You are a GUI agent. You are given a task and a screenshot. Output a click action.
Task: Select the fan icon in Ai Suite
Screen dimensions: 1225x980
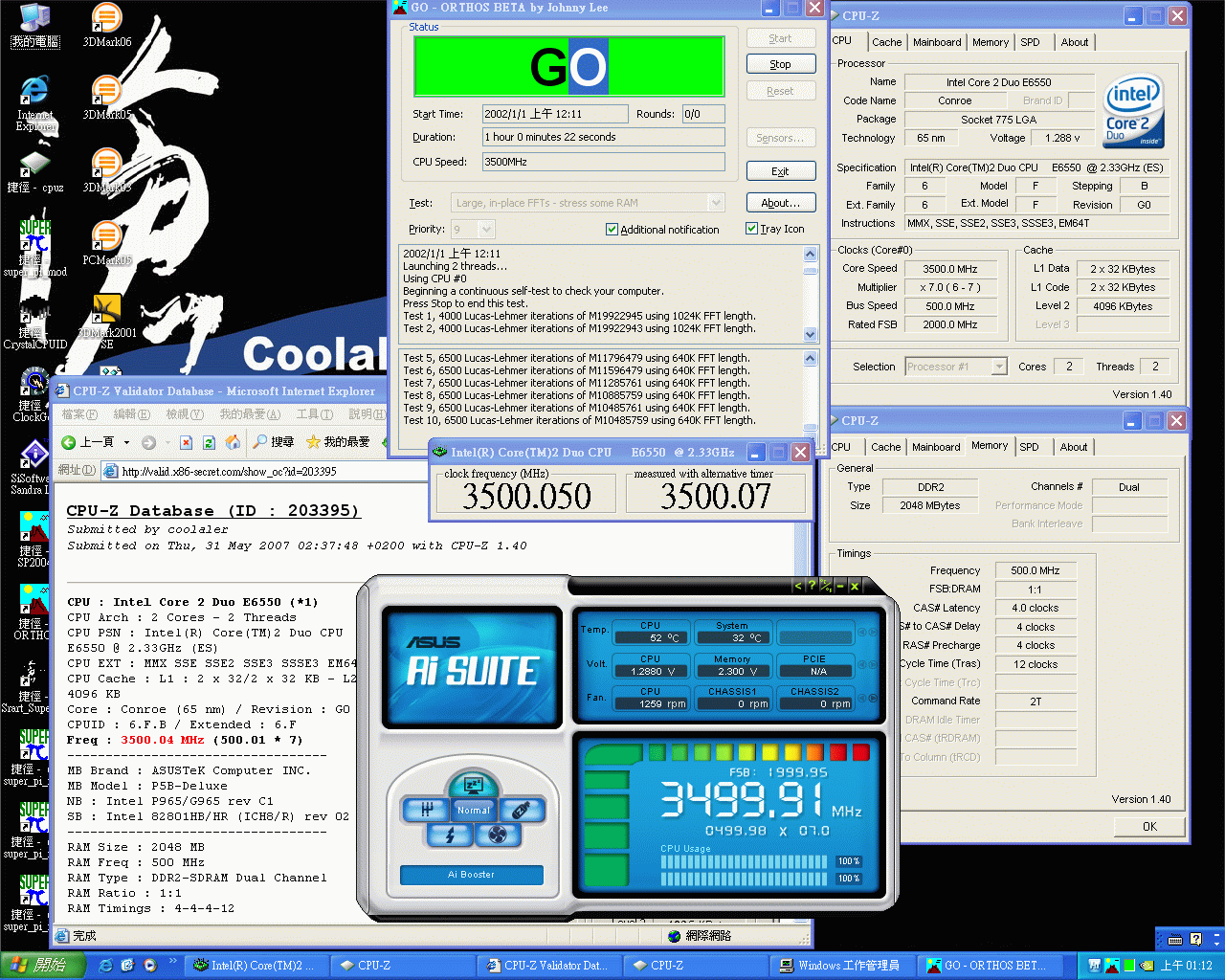click(498, 835)
